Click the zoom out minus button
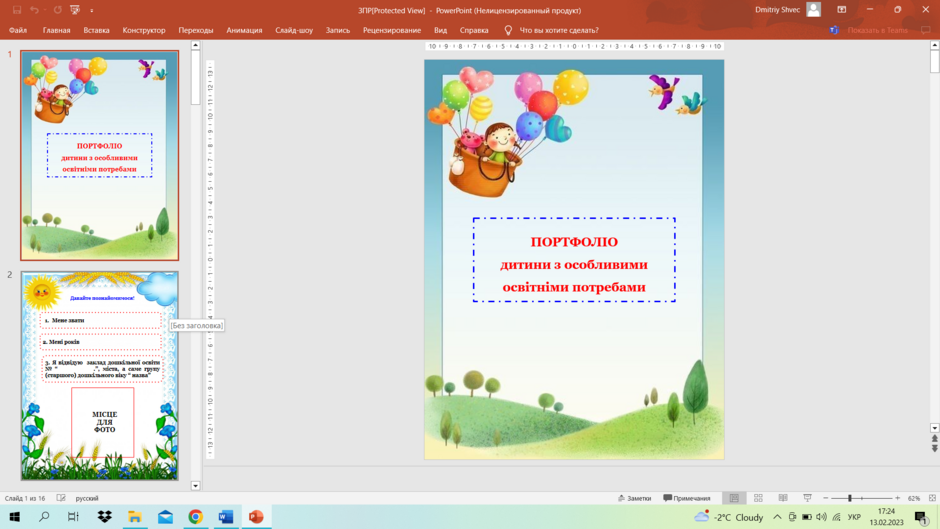Image resolution: width=940 pixels, height=529 pixels. (825, 498)
